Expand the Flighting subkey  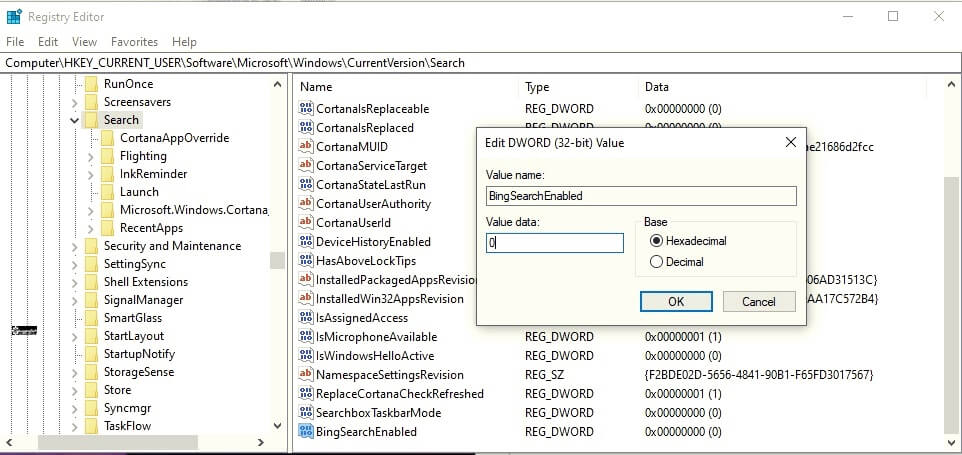pyautogui.click(x=91, y=156)
